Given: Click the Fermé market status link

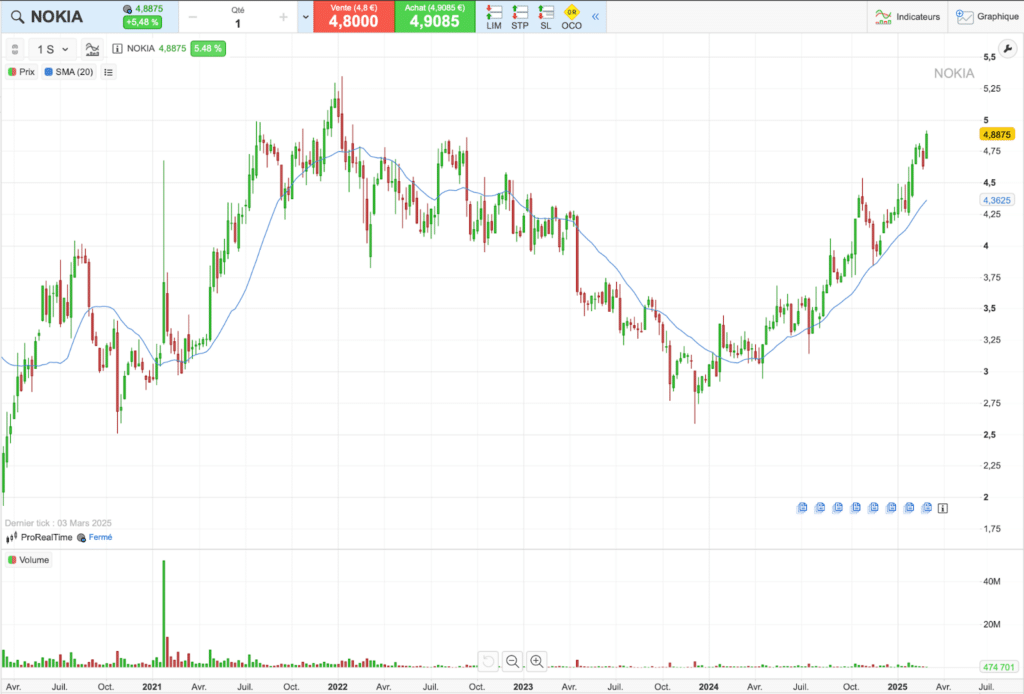Looking at the screenshot, I should pos(100,537).
